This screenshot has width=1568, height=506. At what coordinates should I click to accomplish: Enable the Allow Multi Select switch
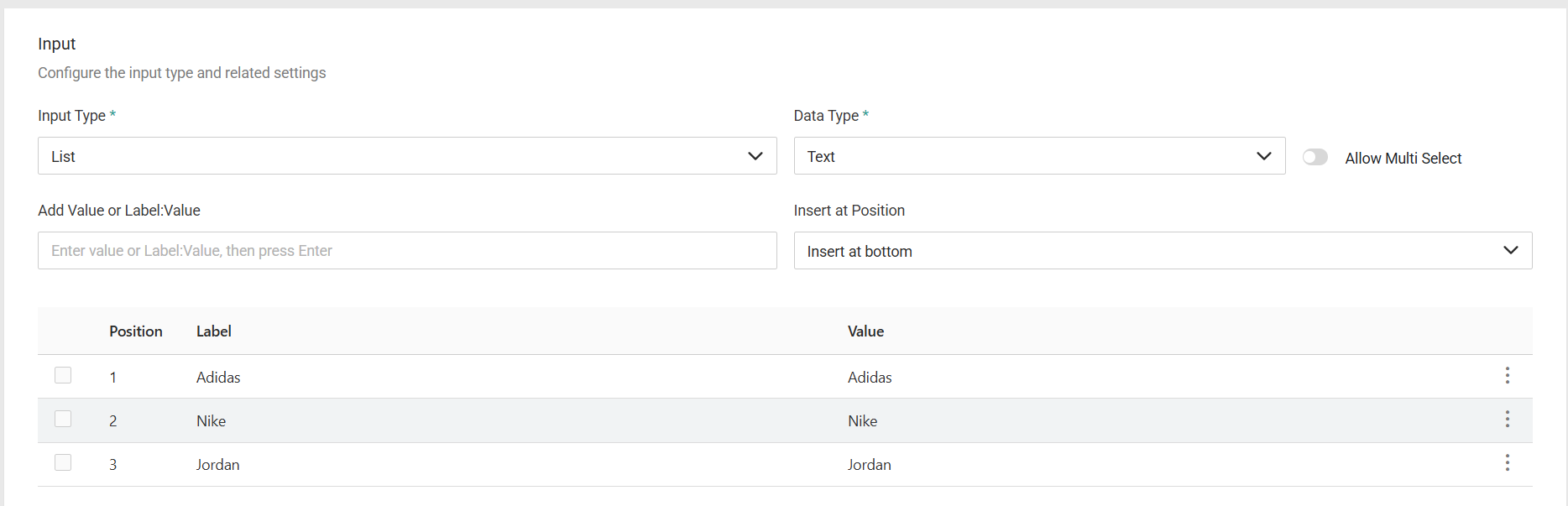coord(1315,157)
